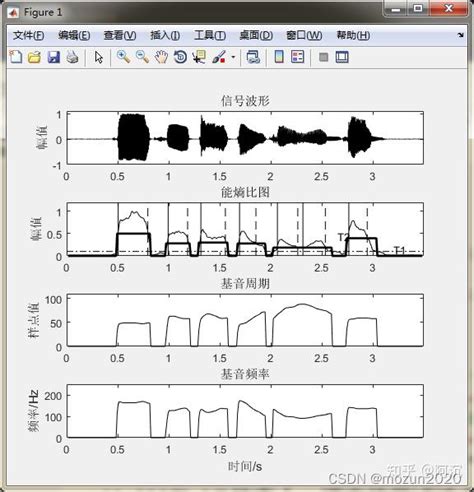Click the 基音频率 plot title
Screen dimensions: 474x492
coord(245,374)
